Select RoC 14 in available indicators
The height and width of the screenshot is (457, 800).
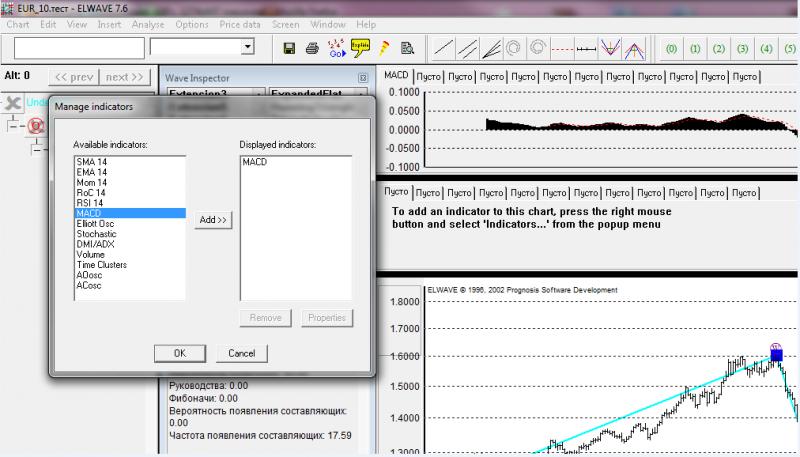click(130, 193)
